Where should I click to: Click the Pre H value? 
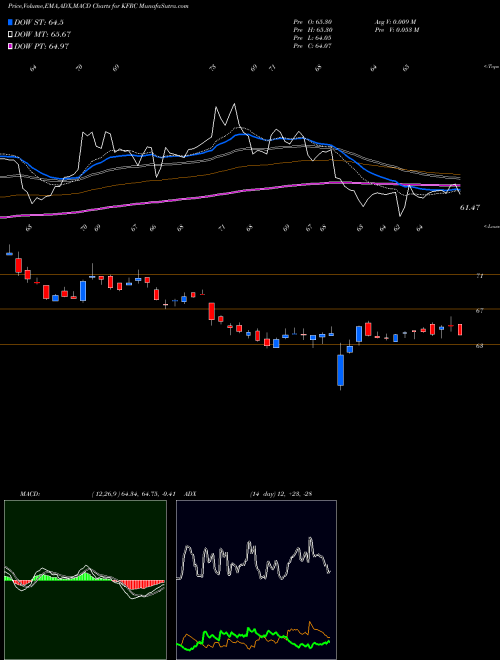[312, 30]
